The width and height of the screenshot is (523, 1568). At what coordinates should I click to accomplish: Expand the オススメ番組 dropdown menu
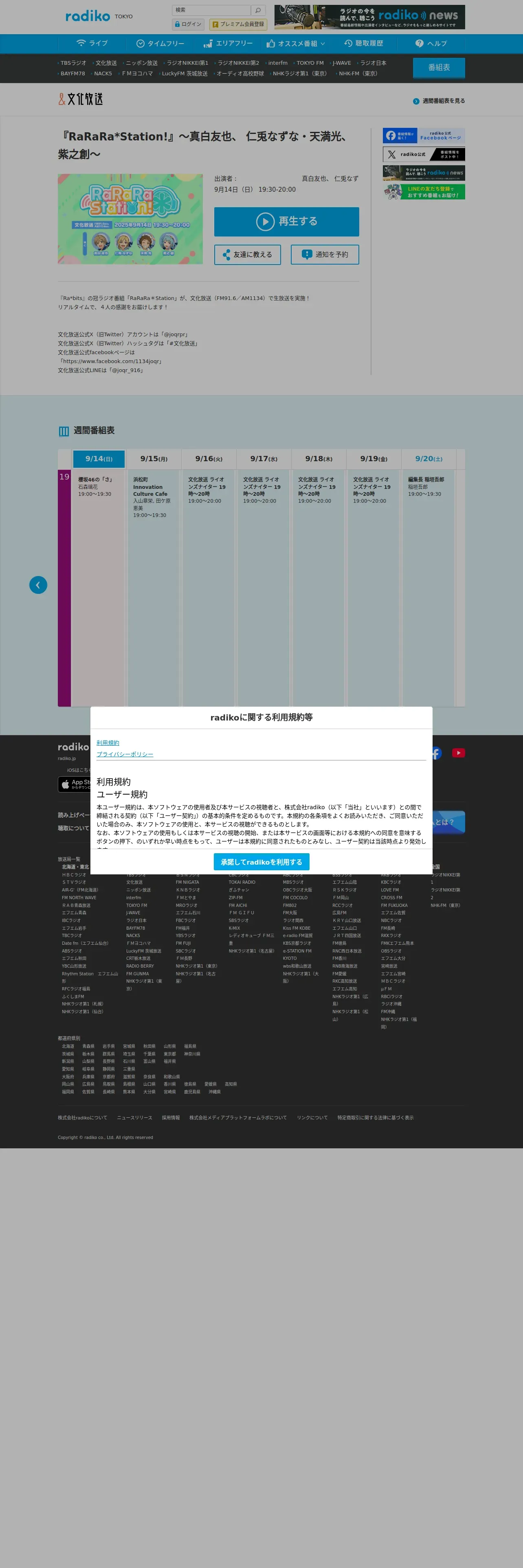(296, 44)
